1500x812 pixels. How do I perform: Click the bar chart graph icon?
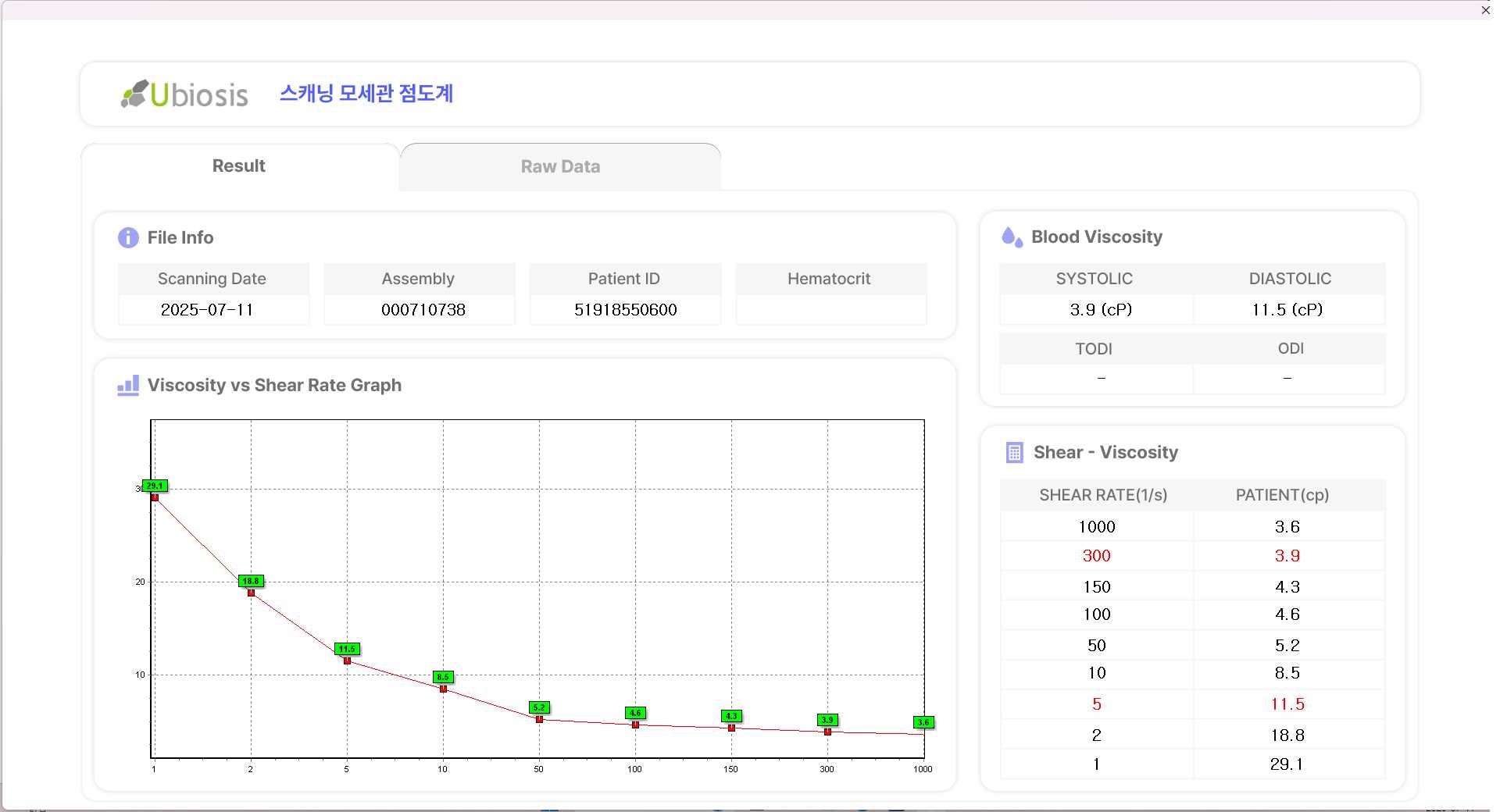[128, 385]
